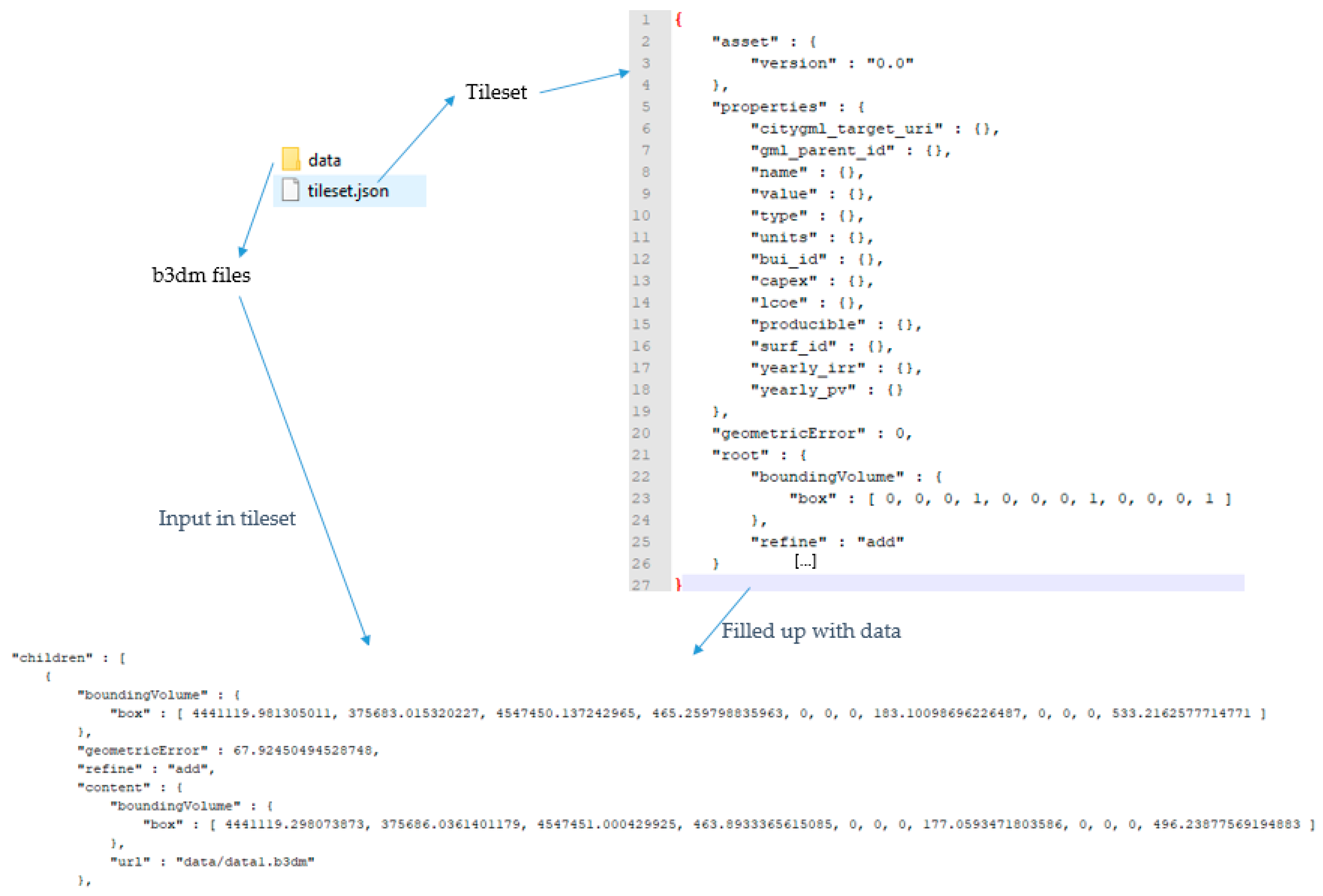This screenshot has height=896, width=1323.
Task: Click the yellow data folder icon
Action: 291,159
